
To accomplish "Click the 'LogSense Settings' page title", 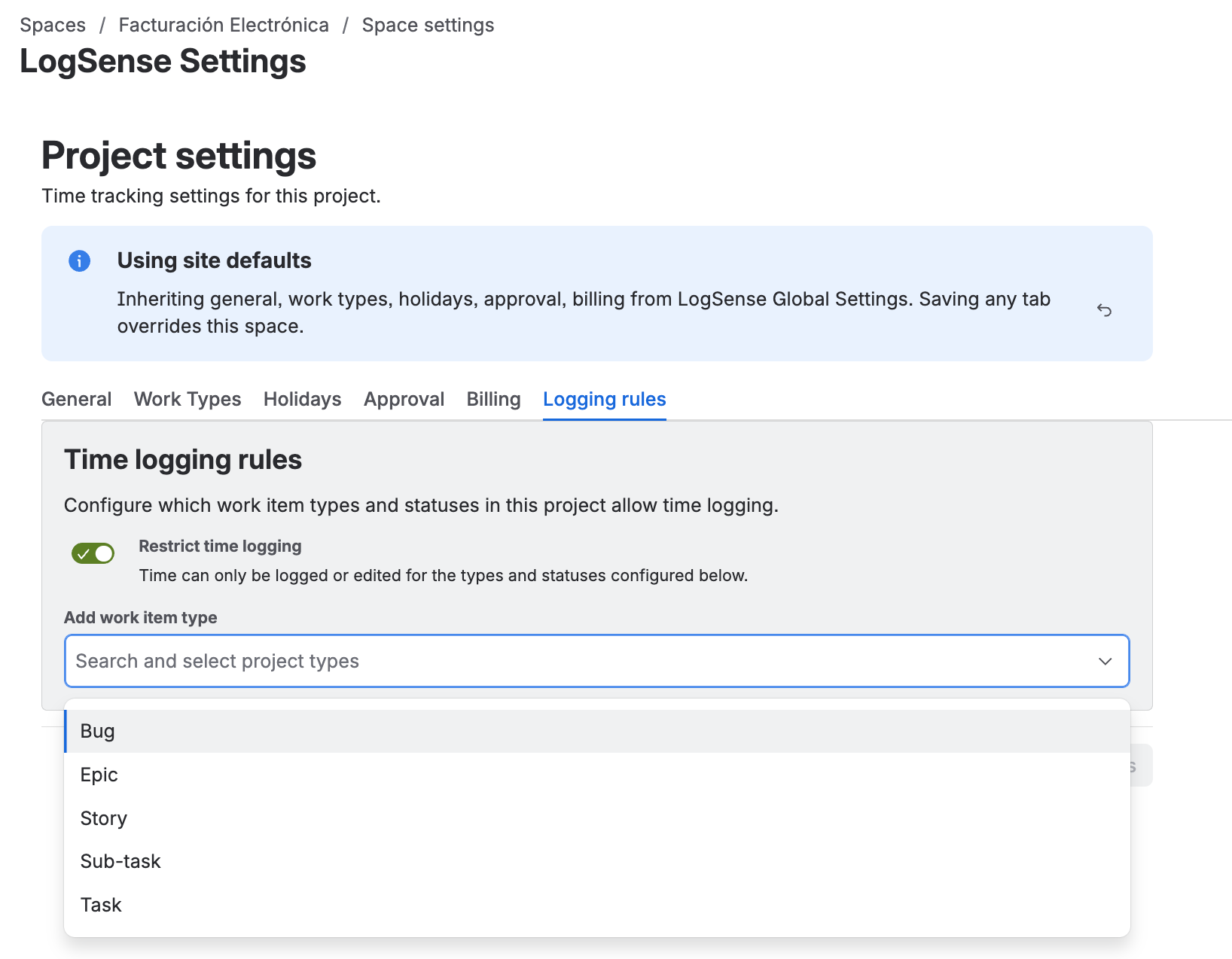I will [163, 61].
